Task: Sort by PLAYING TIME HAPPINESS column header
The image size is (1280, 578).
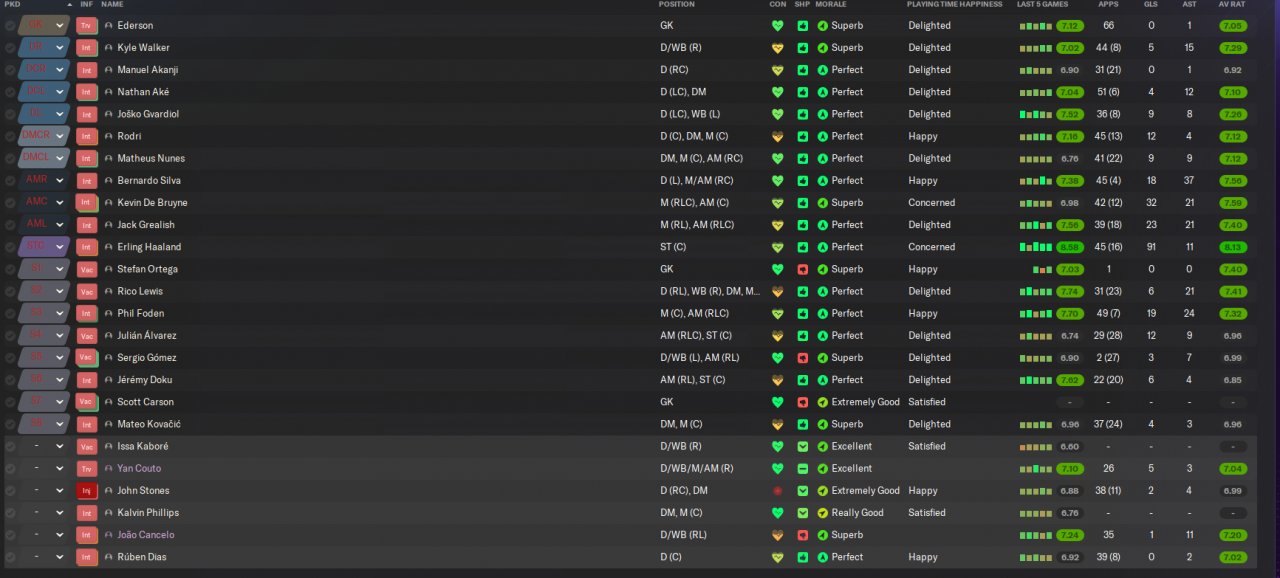Action: (954, 5)
